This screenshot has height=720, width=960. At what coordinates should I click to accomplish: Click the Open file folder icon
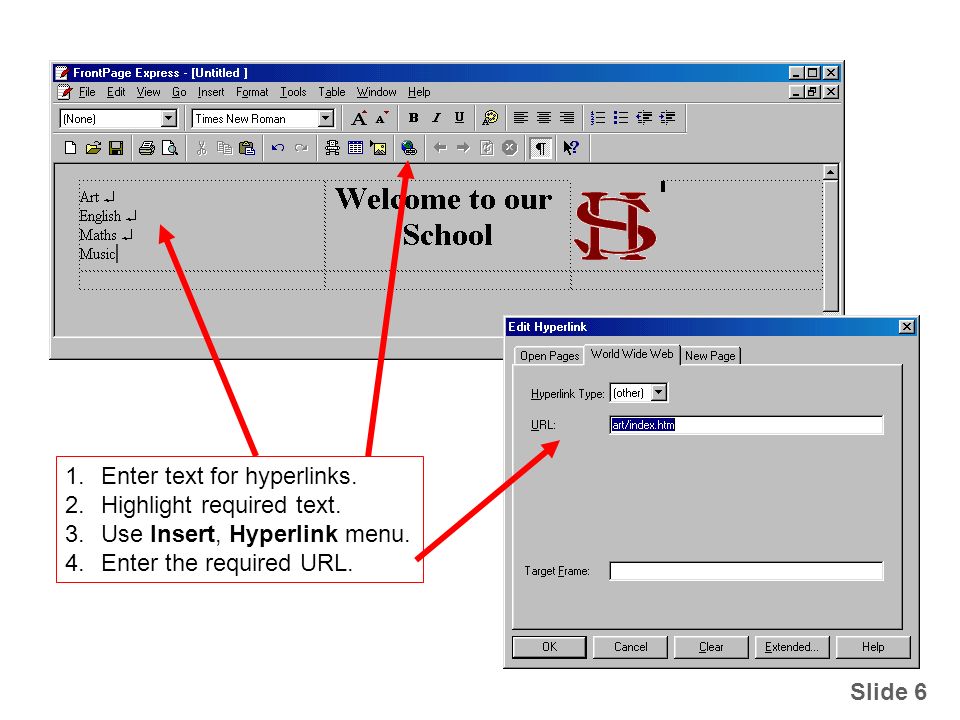(x=93, y=148)
